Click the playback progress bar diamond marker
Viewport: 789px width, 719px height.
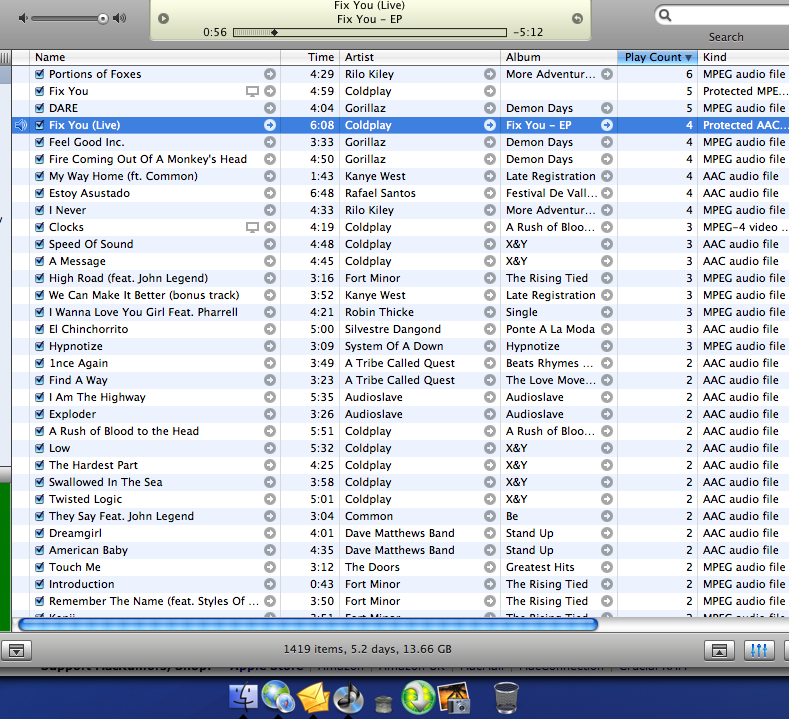pos(274,33)
